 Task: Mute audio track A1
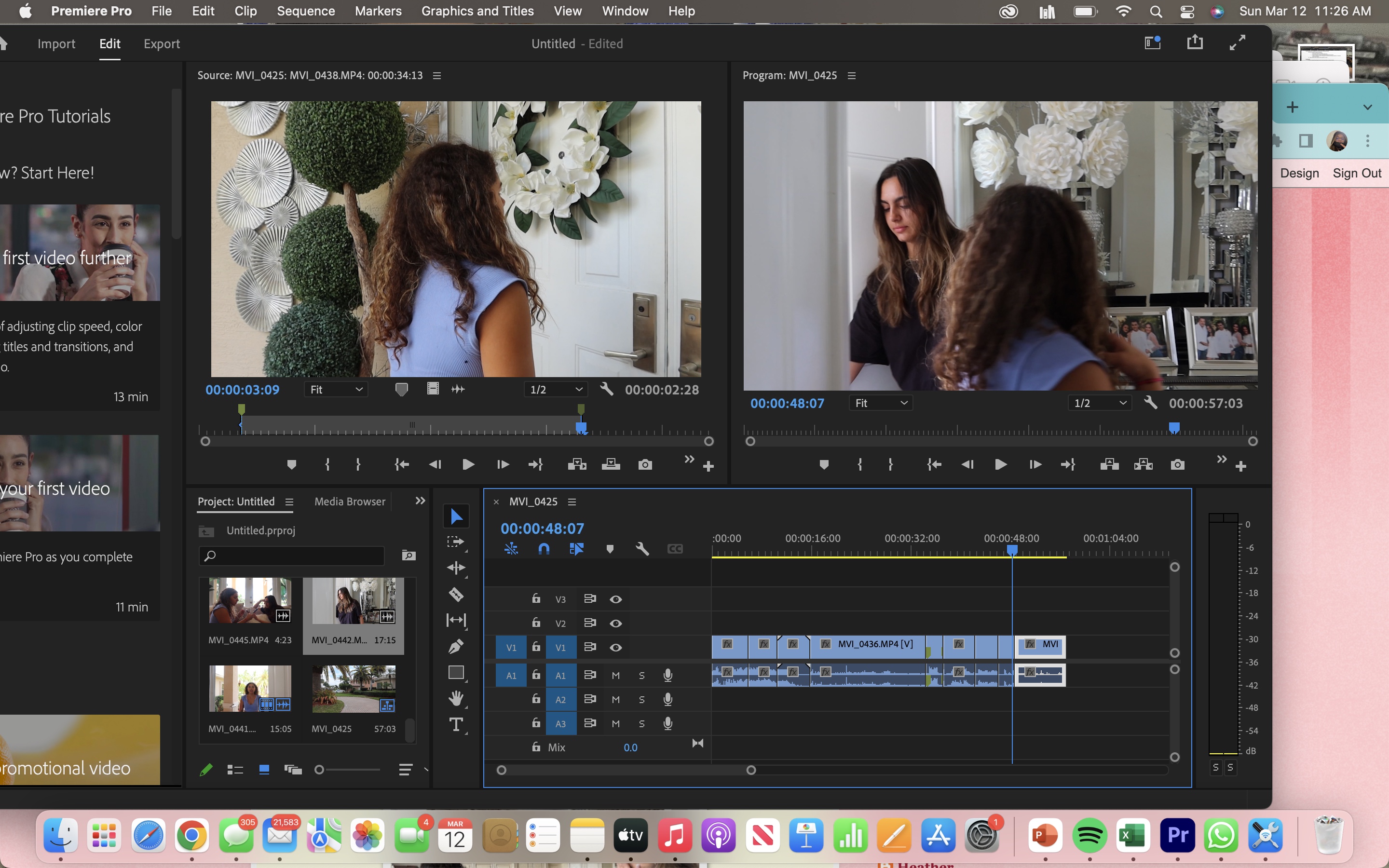616,676
